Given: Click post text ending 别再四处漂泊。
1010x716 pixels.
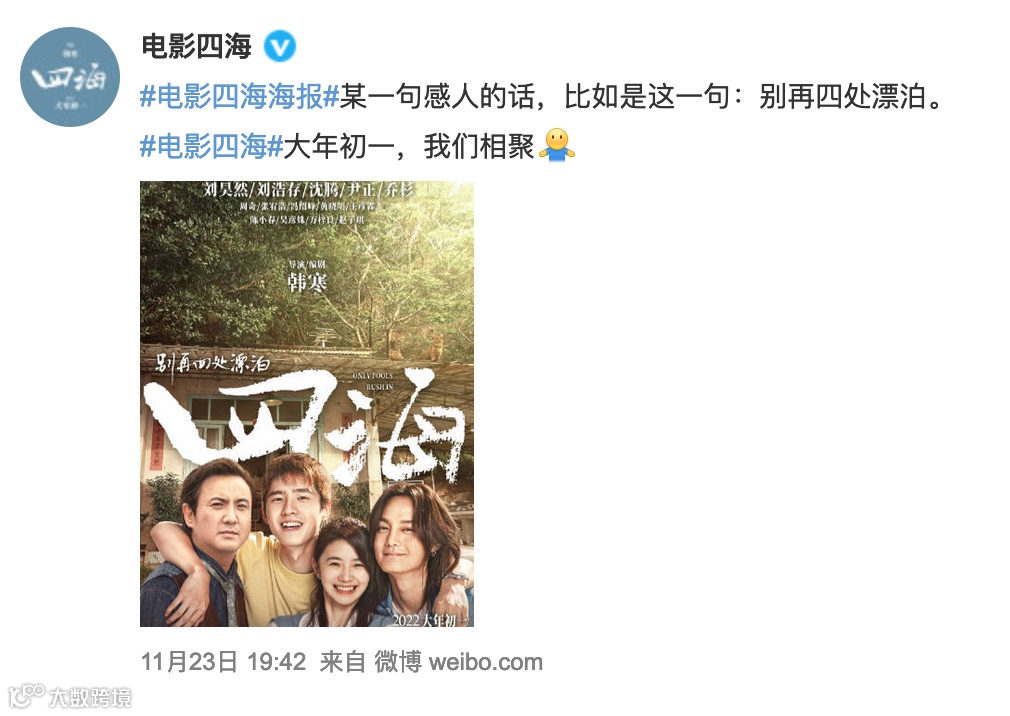Looking at the screenshot, I should click(x=642, y=97).
